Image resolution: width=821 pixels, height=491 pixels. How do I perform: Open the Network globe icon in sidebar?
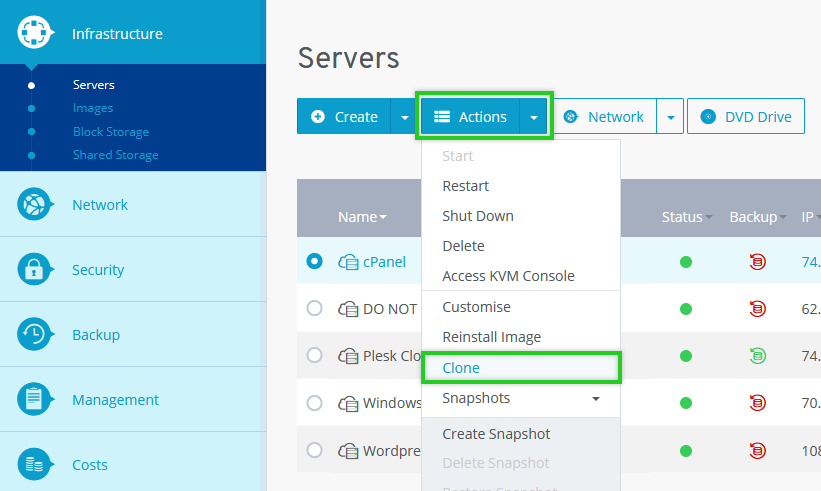coord(35,205)
